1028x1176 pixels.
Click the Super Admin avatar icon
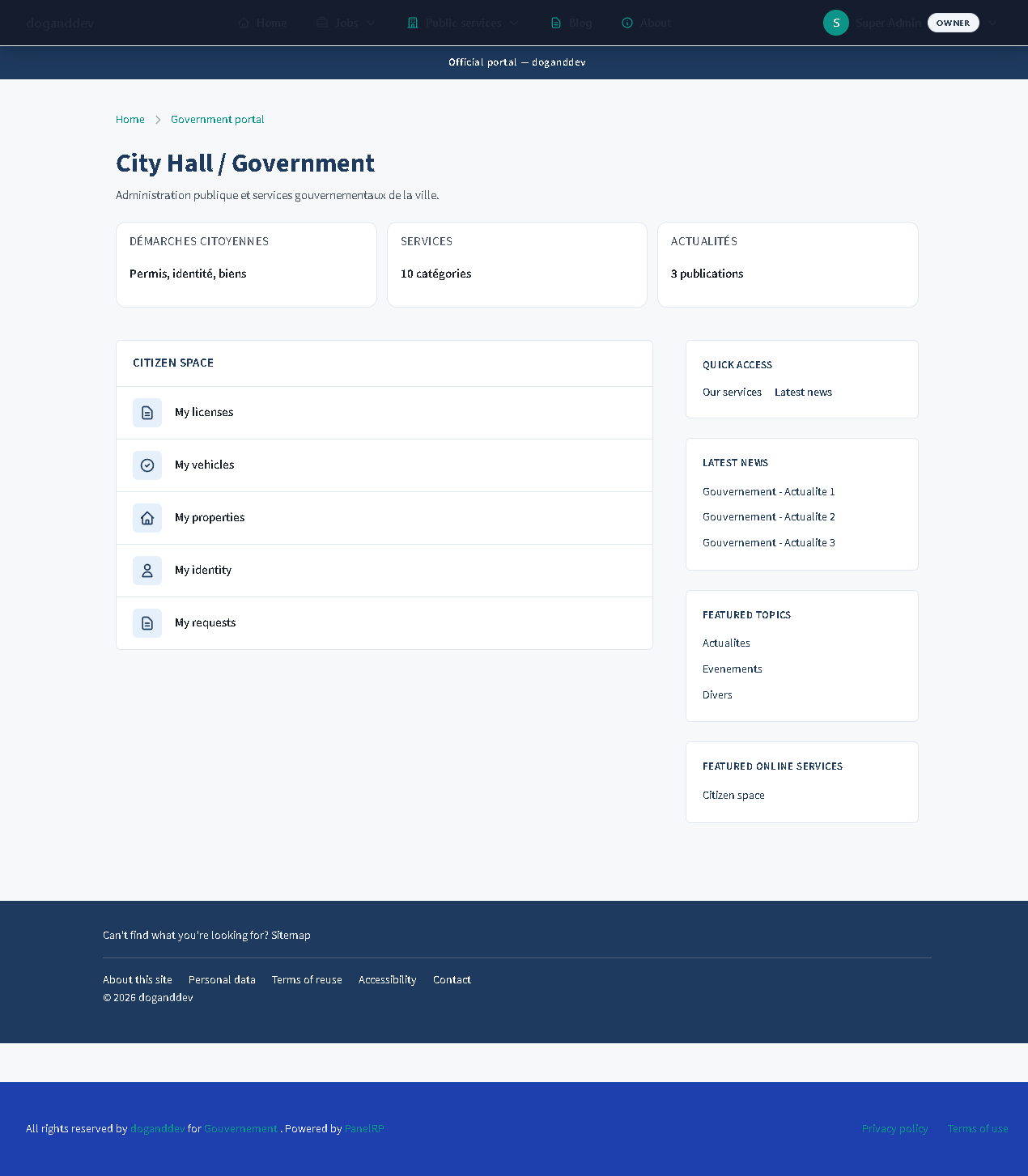click(x=835, y=23)
